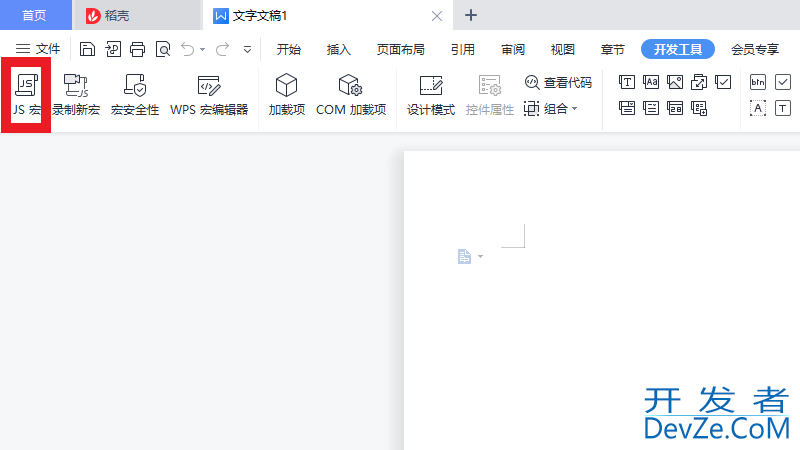Undo the last action
Screen dimensions: 800x450
tap(188, 49)
